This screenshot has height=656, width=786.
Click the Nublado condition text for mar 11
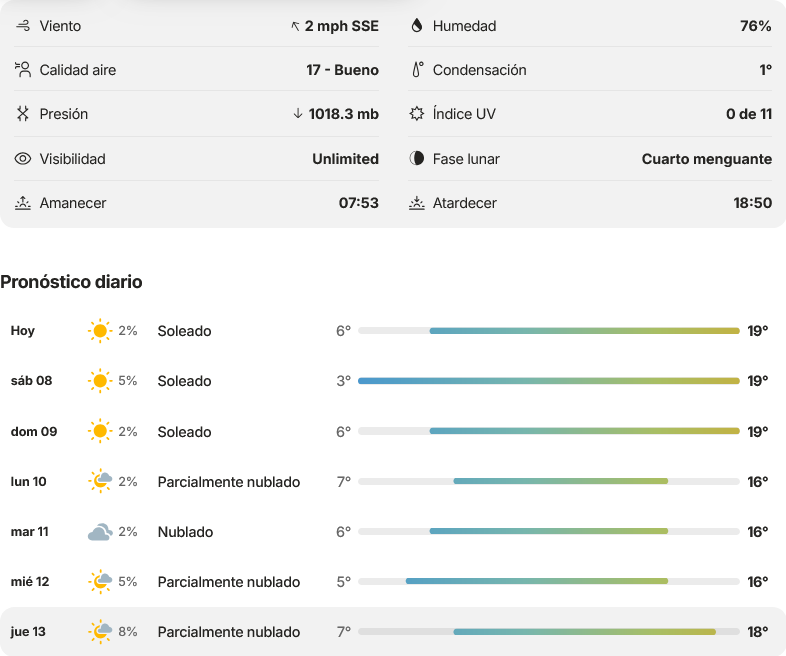click(185, 532)
